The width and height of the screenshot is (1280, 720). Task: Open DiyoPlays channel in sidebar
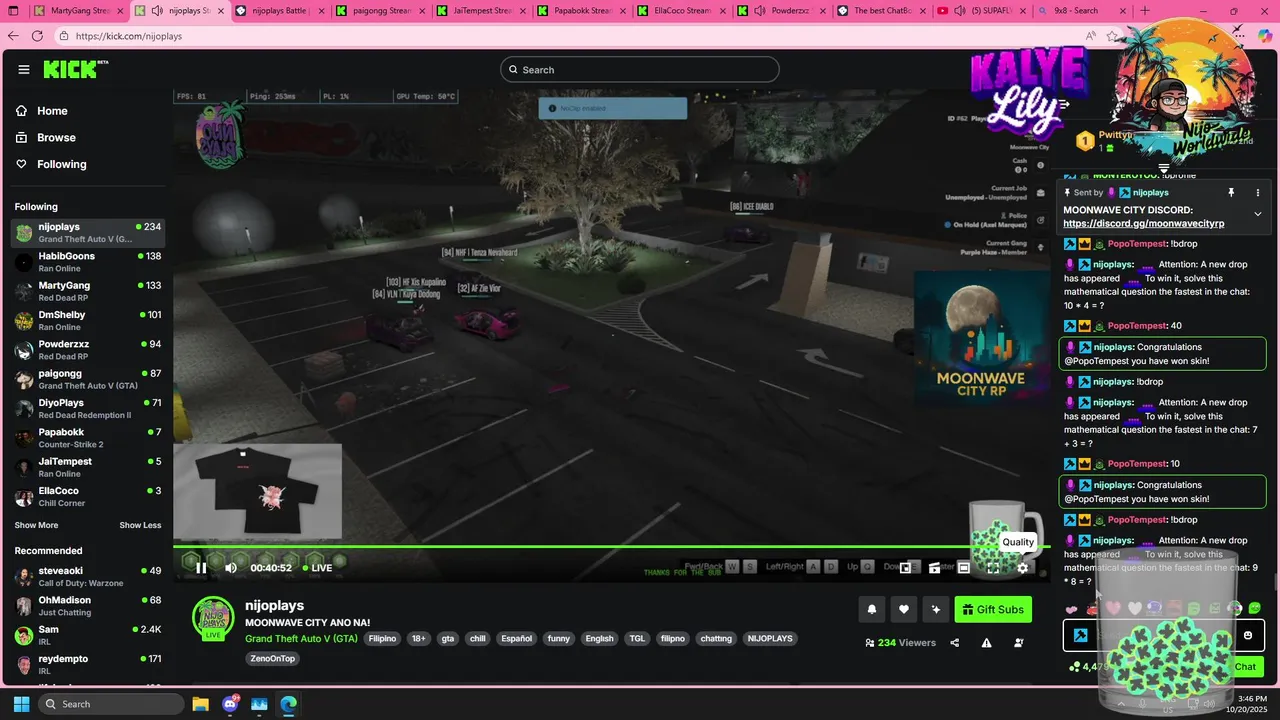click(88, 408)
